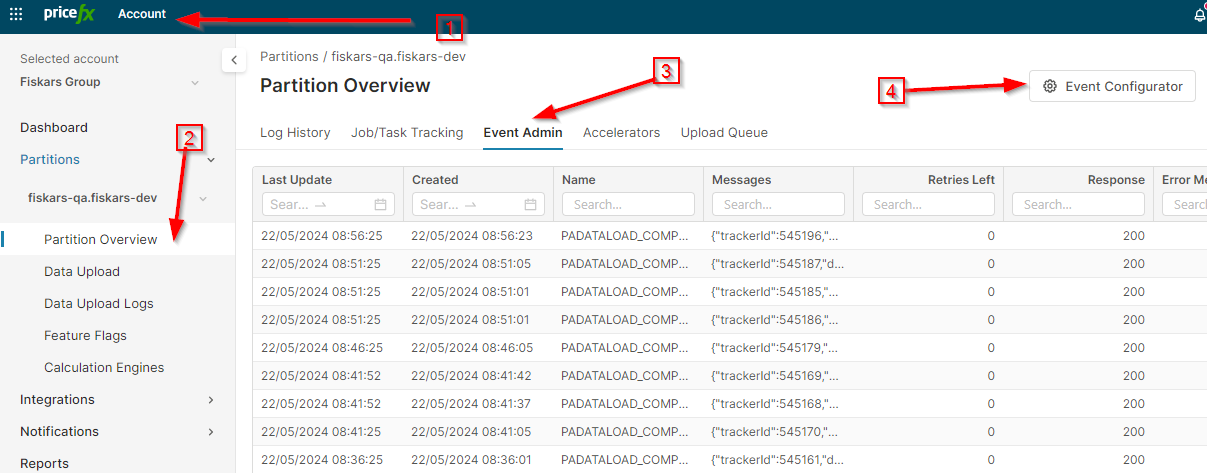1207x473 pixels.
Task: Expand the Integrations menu arrow
Action: 210,400
